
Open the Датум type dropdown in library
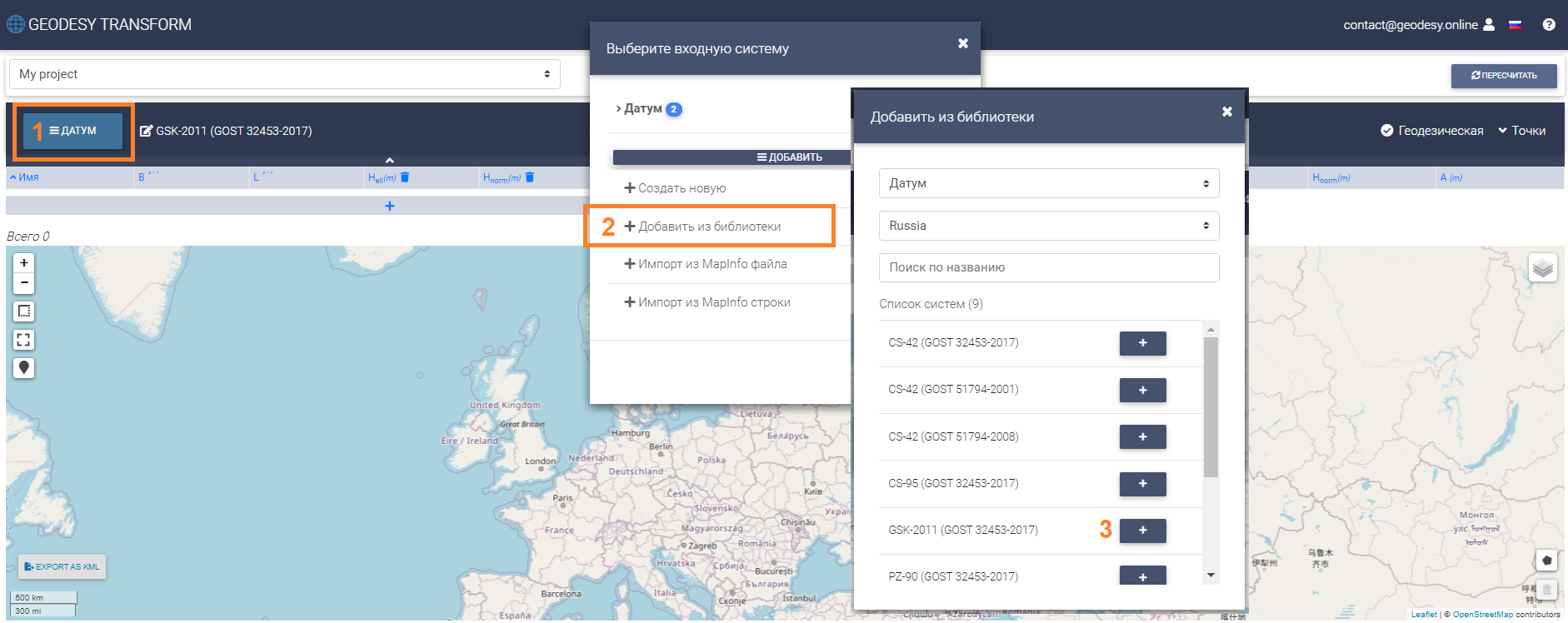click(x=1048, y=183)
